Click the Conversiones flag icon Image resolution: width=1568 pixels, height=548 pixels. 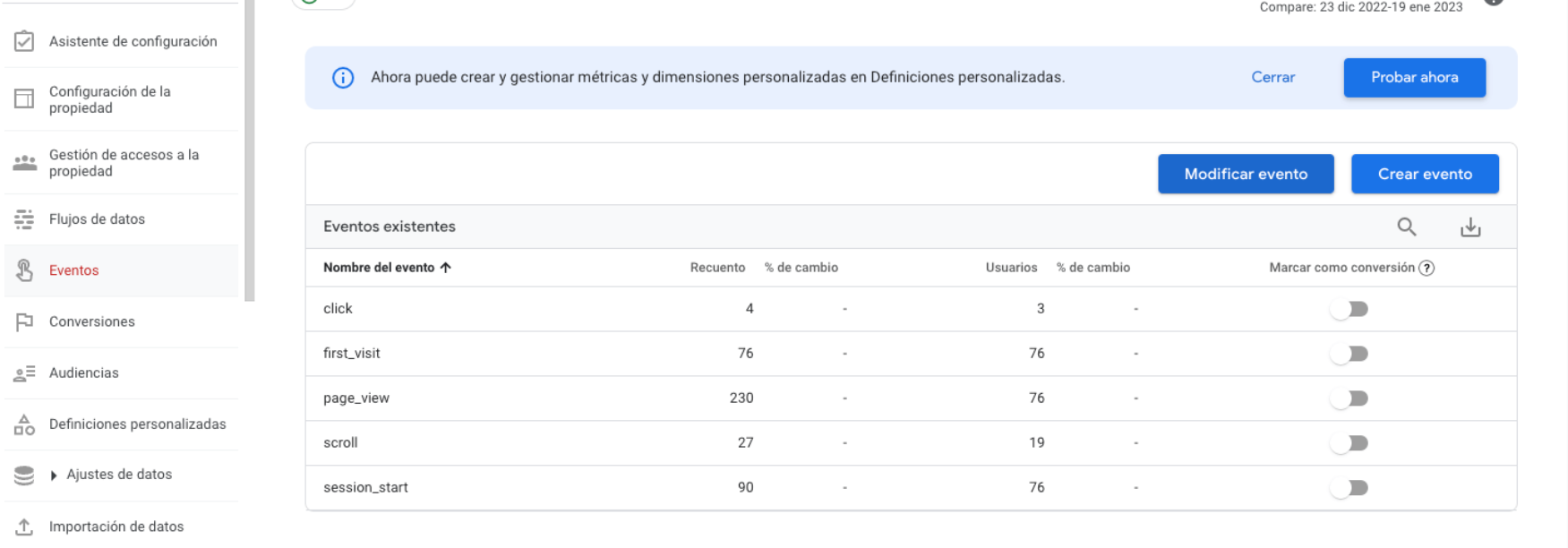point(24,321)
